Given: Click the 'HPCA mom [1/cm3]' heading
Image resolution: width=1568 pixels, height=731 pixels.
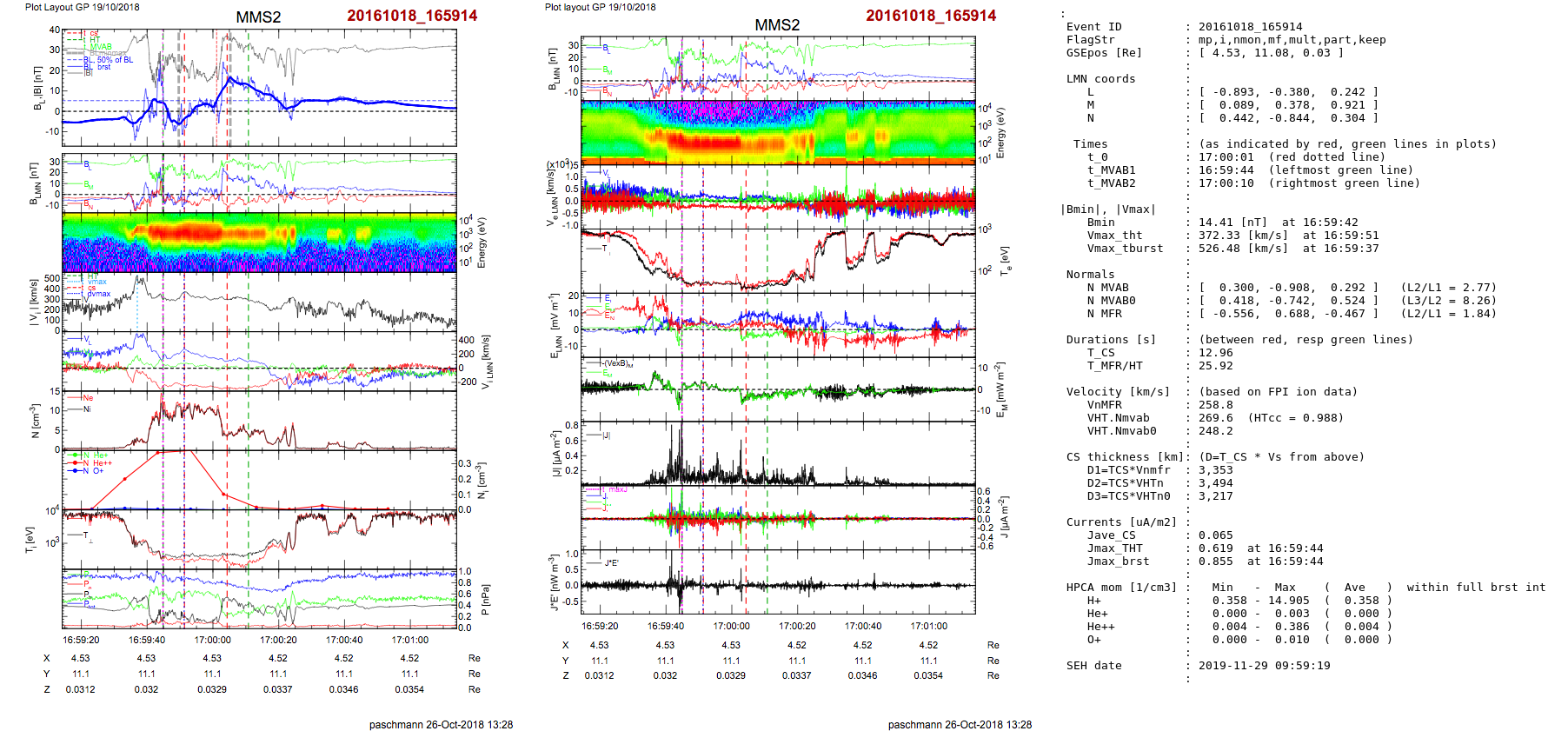Looking at the screenshot, I should click(1121, 588).
